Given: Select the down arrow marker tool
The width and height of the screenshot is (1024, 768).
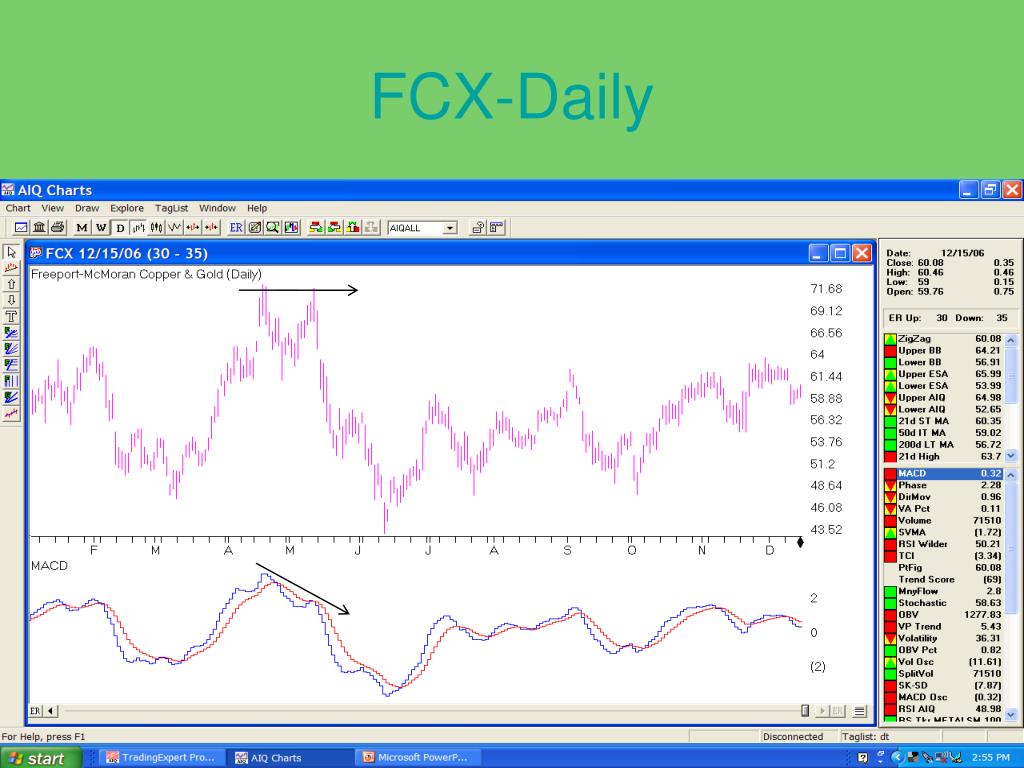Looking at the screenshot, I should point(11,300).
